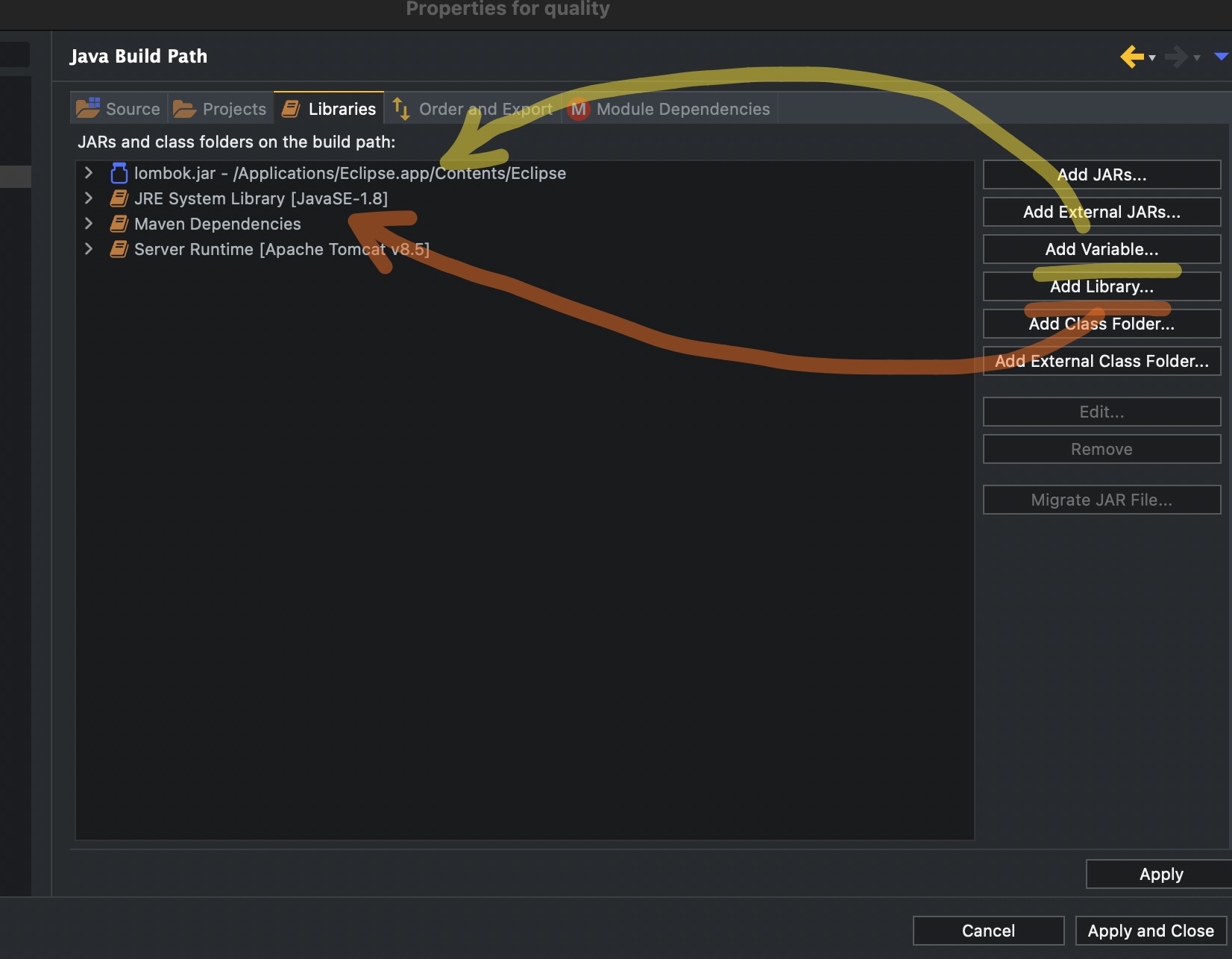Viewport: 1232px width, 959px height.
Task: Click the Remove button
Action: (1101, 449)
